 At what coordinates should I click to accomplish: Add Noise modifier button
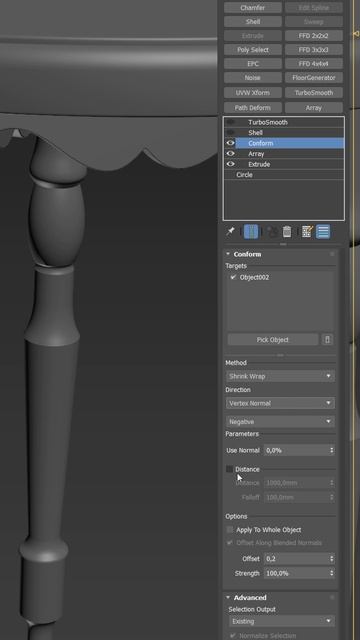(x=253, y=78)
